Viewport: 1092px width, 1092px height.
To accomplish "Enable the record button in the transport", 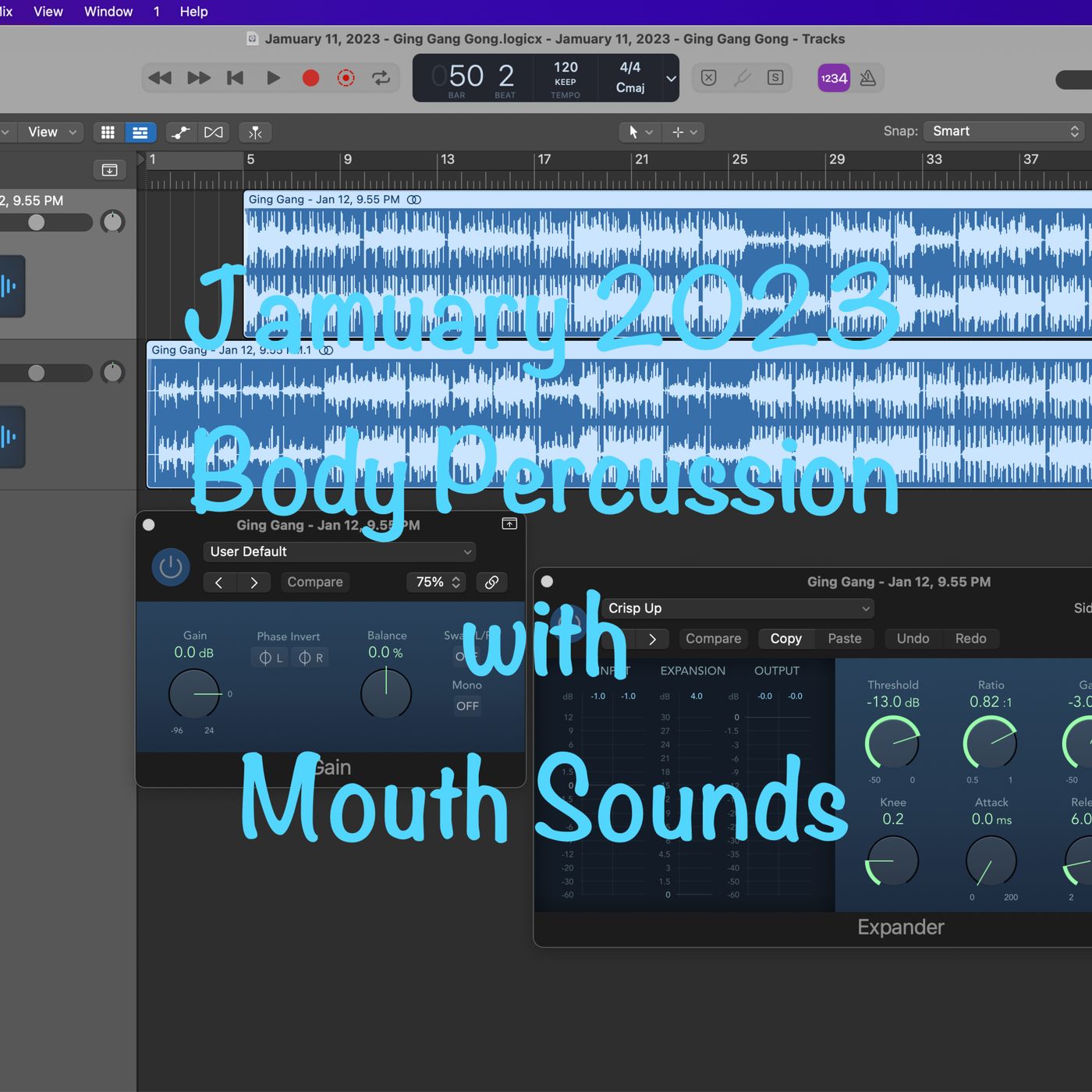I will (x=310, y=78).
